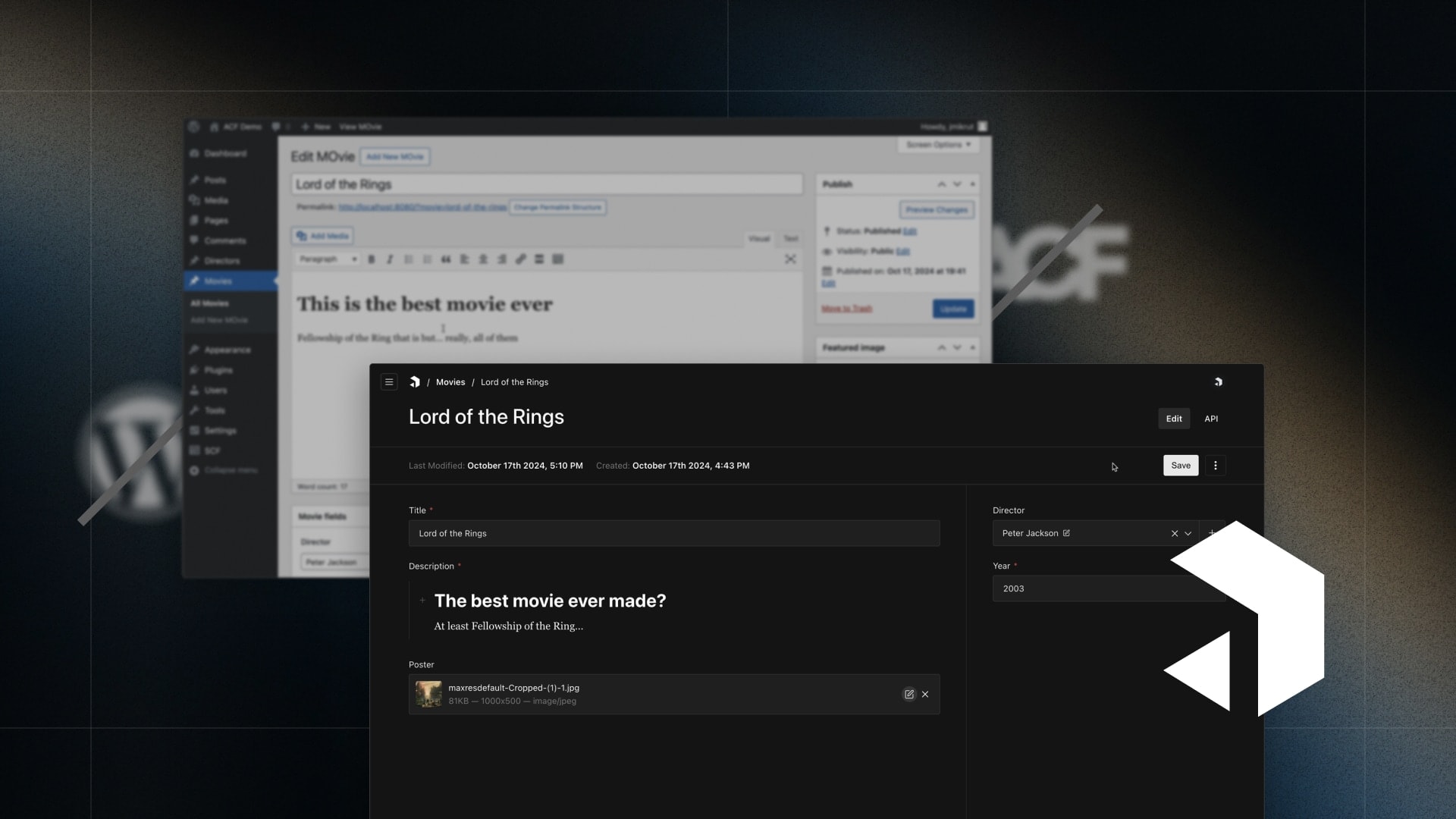Click the poster image thumbnail
Image resolution: width=1456 pixels, height=819 pixels.
[x=428, y=694]
